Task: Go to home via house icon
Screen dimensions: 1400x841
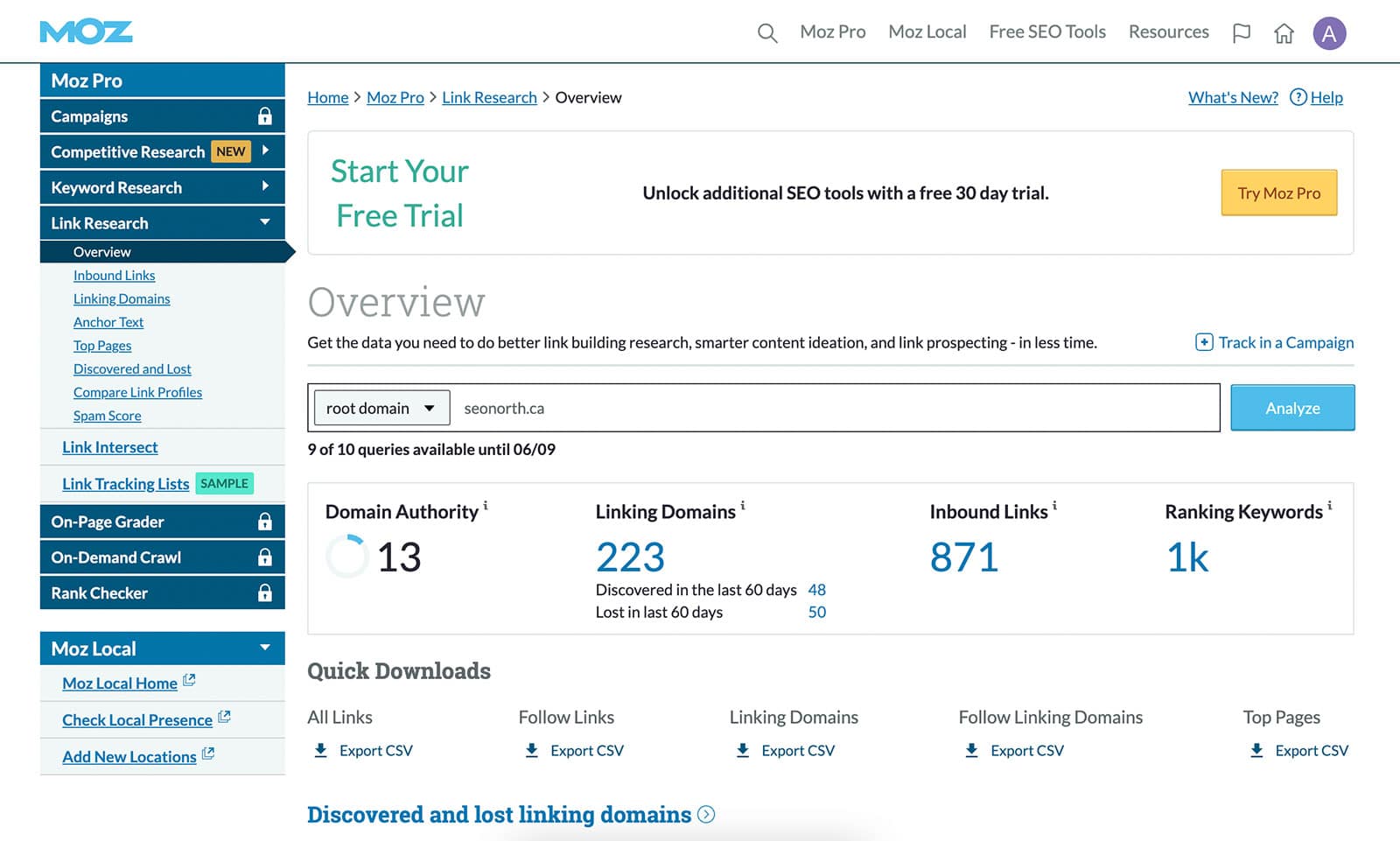Action: point(1284,33)
